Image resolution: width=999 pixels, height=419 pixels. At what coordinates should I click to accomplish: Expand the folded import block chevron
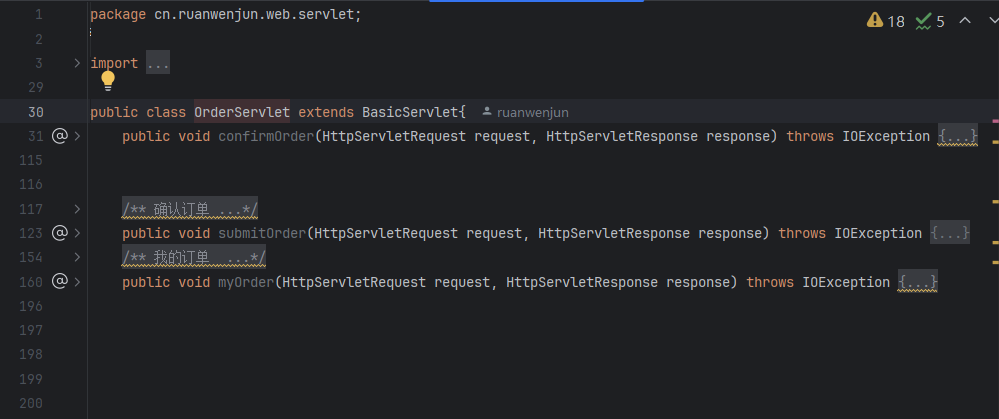tap(78, 63)
